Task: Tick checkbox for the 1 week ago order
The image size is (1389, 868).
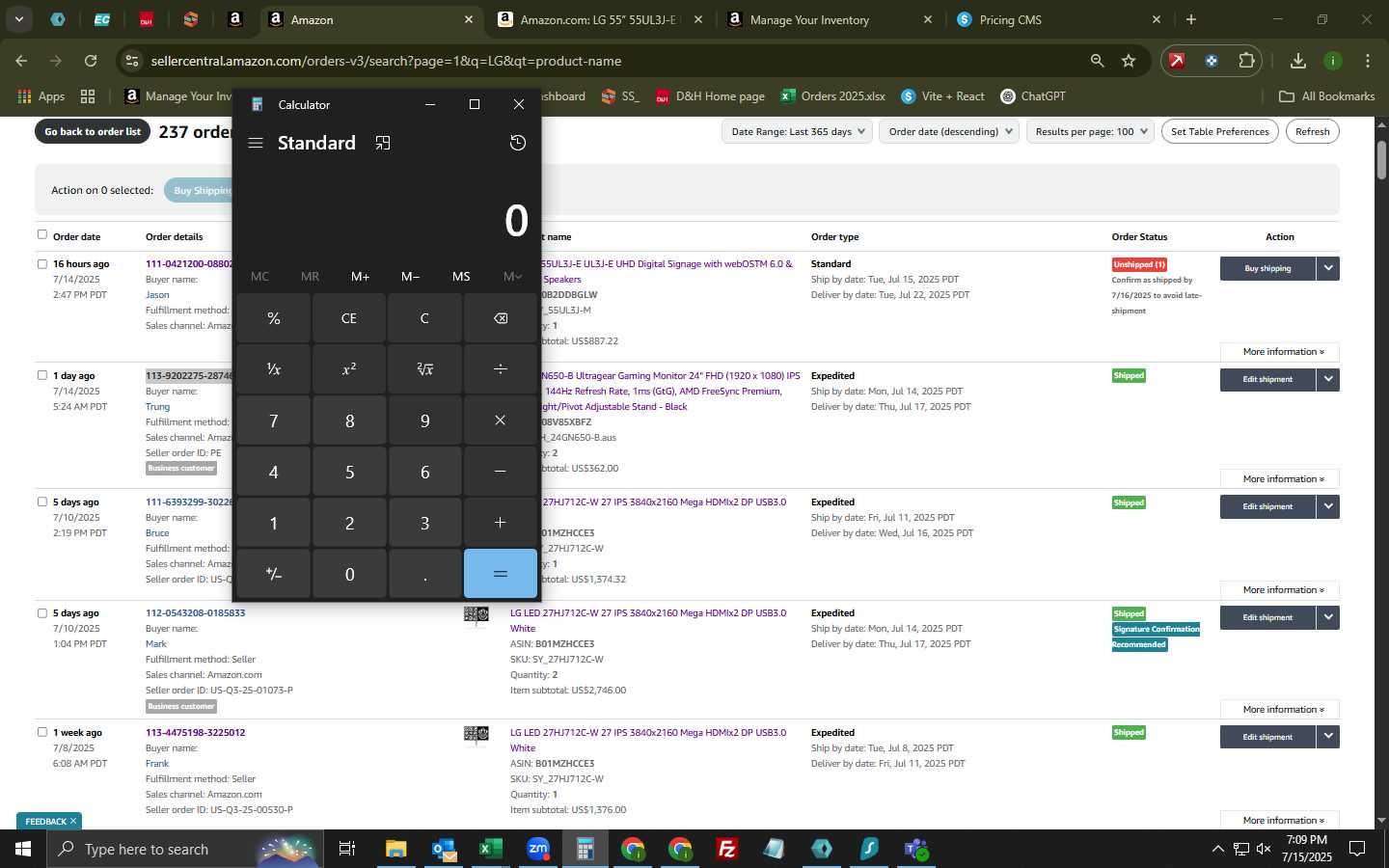Action: pos(42,732)
